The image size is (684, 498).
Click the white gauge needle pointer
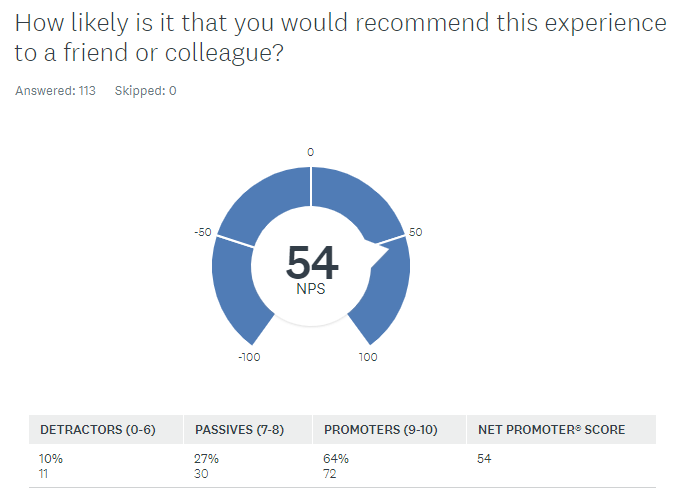[377, 253]
